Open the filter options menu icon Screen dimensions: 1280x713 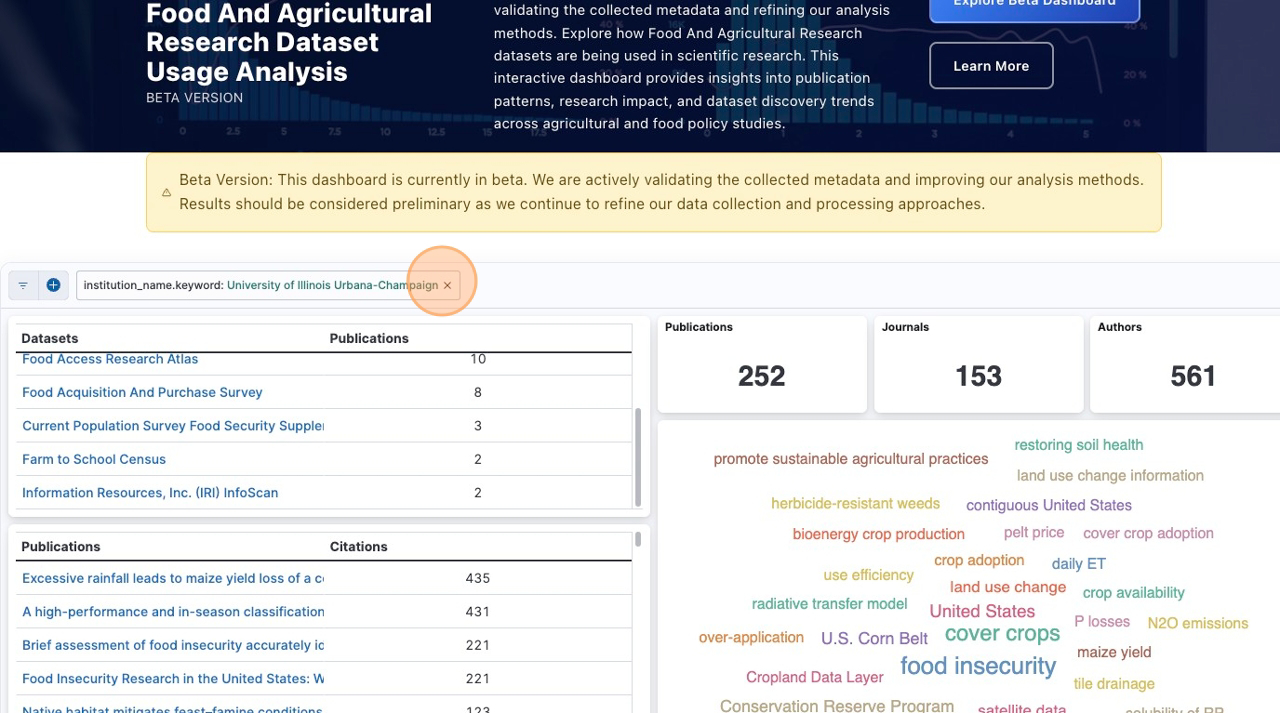click(x=23, y=285)
